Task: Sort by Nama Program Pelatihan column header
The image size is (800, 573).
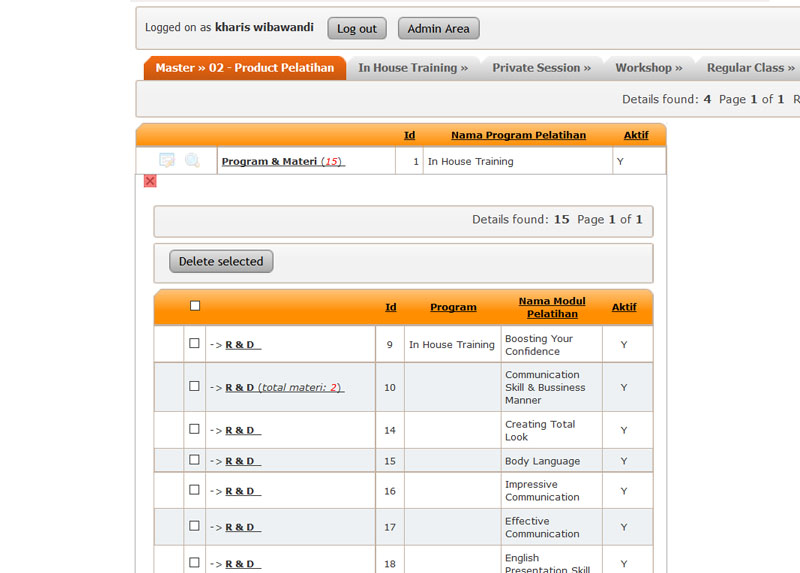Action: coord(518,135)
